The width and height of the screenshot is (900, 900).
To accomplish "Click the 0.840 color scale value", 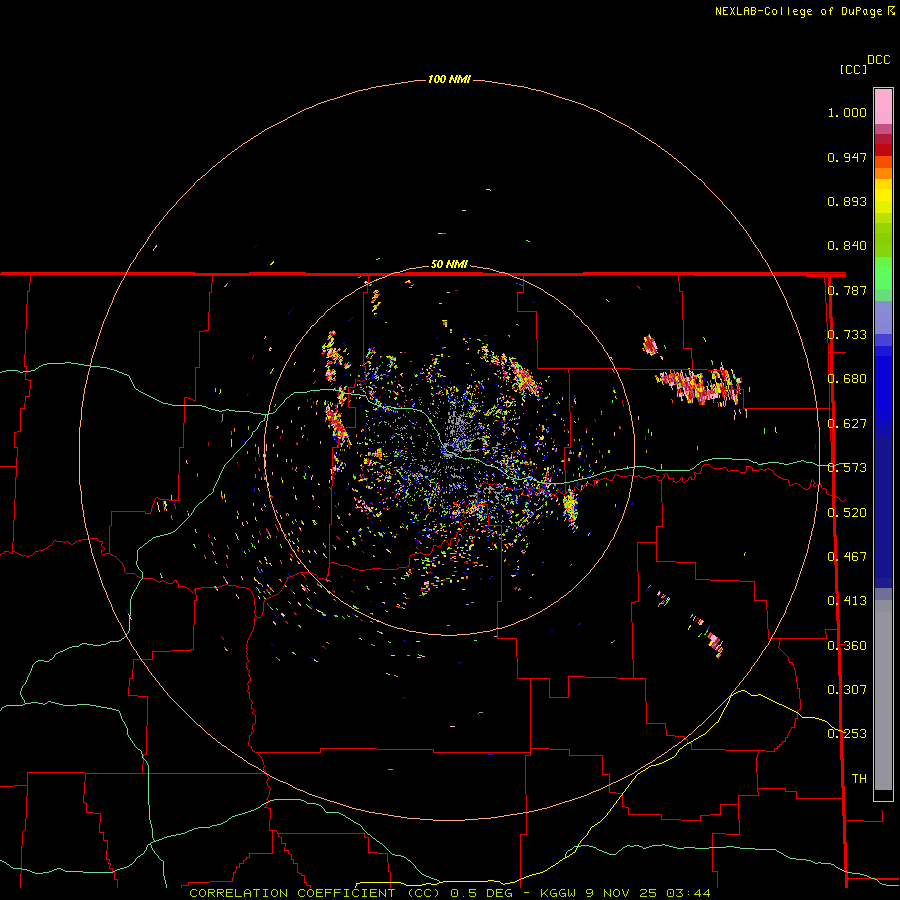I will (x=847, y=246).
